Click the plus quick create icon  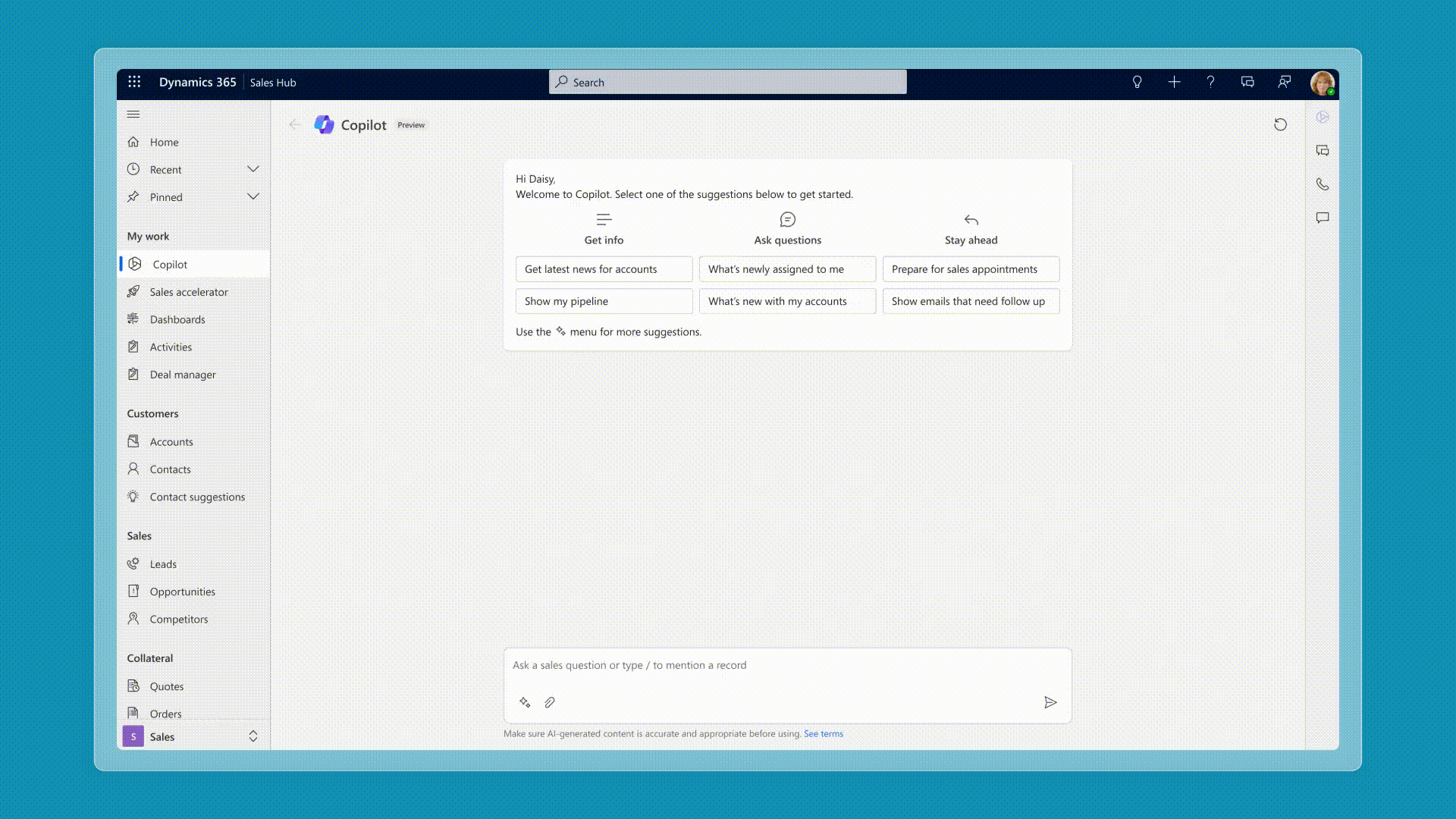[1174, 82]
